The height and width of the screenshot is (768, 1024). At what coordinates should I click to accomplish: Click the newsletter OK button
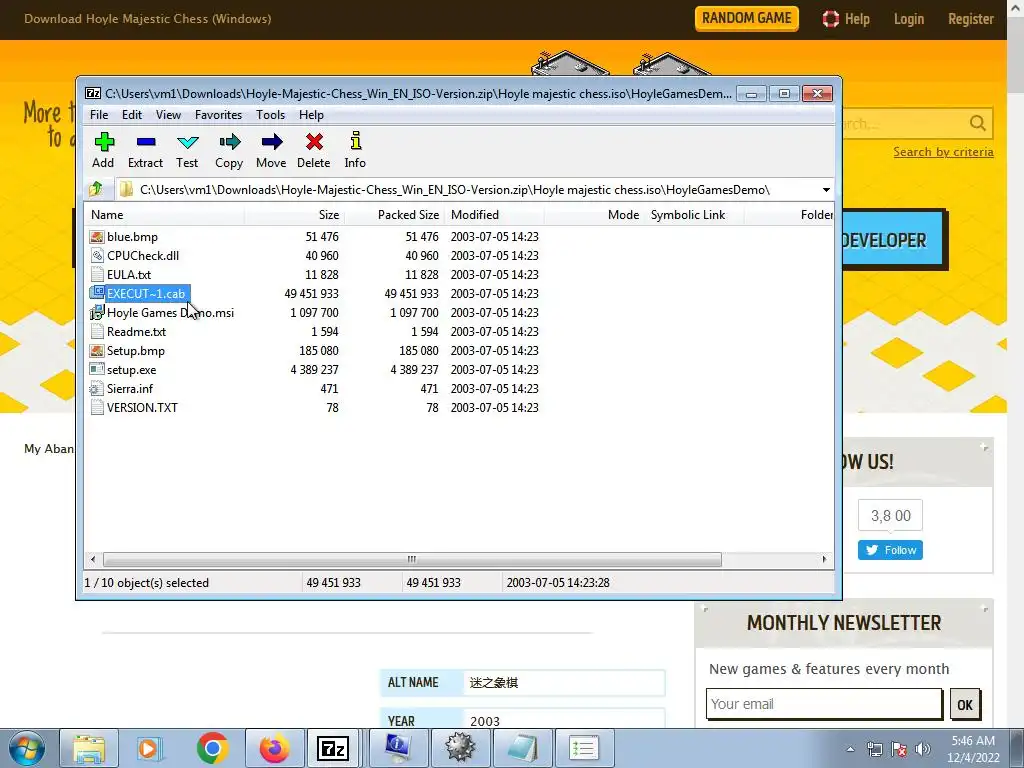coord(965,705)
